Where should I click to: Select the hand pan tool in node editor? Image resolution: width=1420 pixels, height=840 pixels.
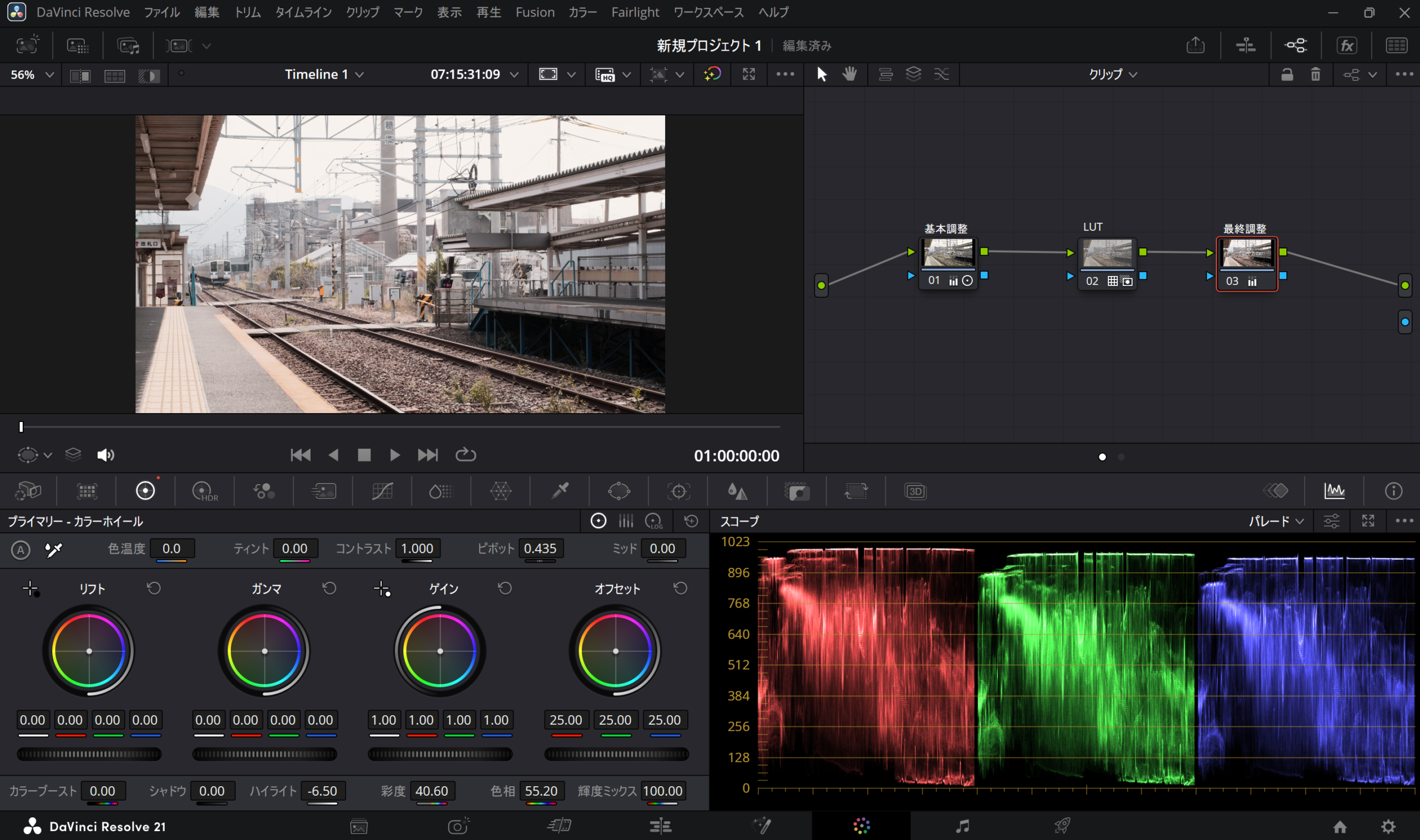tap(849, 74)
